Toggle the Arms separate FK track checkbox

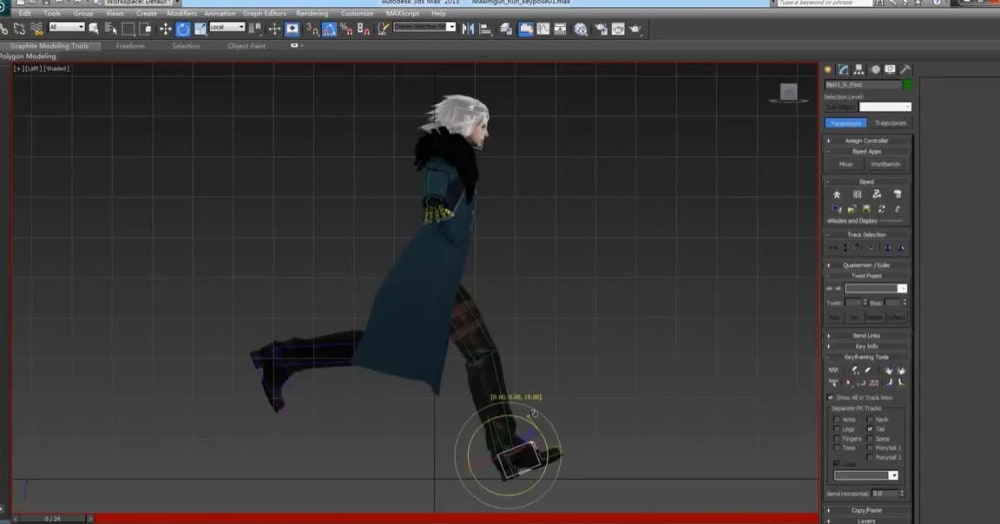[837, 419]
